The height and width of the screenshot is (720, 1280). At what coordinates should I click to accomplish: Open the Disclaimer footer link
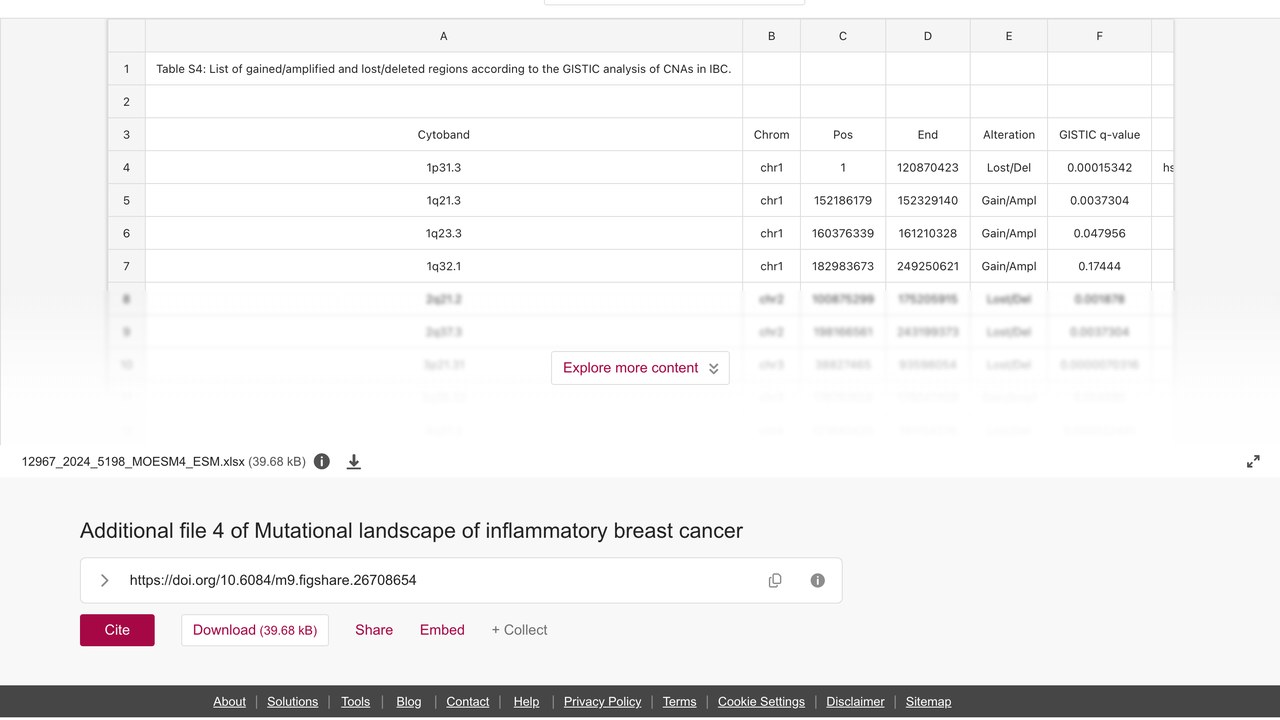coord(855,702)
